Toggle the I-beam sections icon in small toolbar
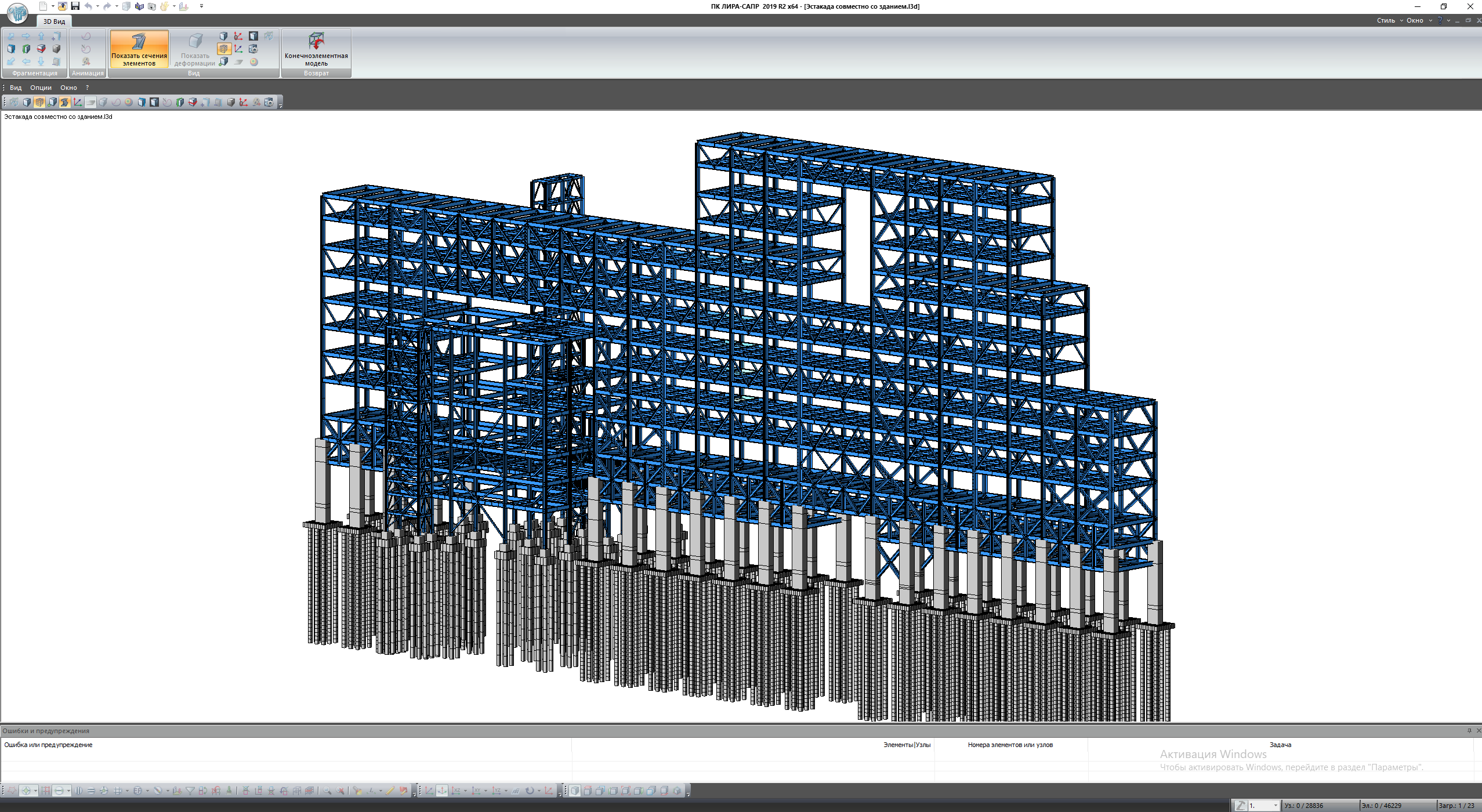Screen dimensions: 1482x812 pos(64,102)
